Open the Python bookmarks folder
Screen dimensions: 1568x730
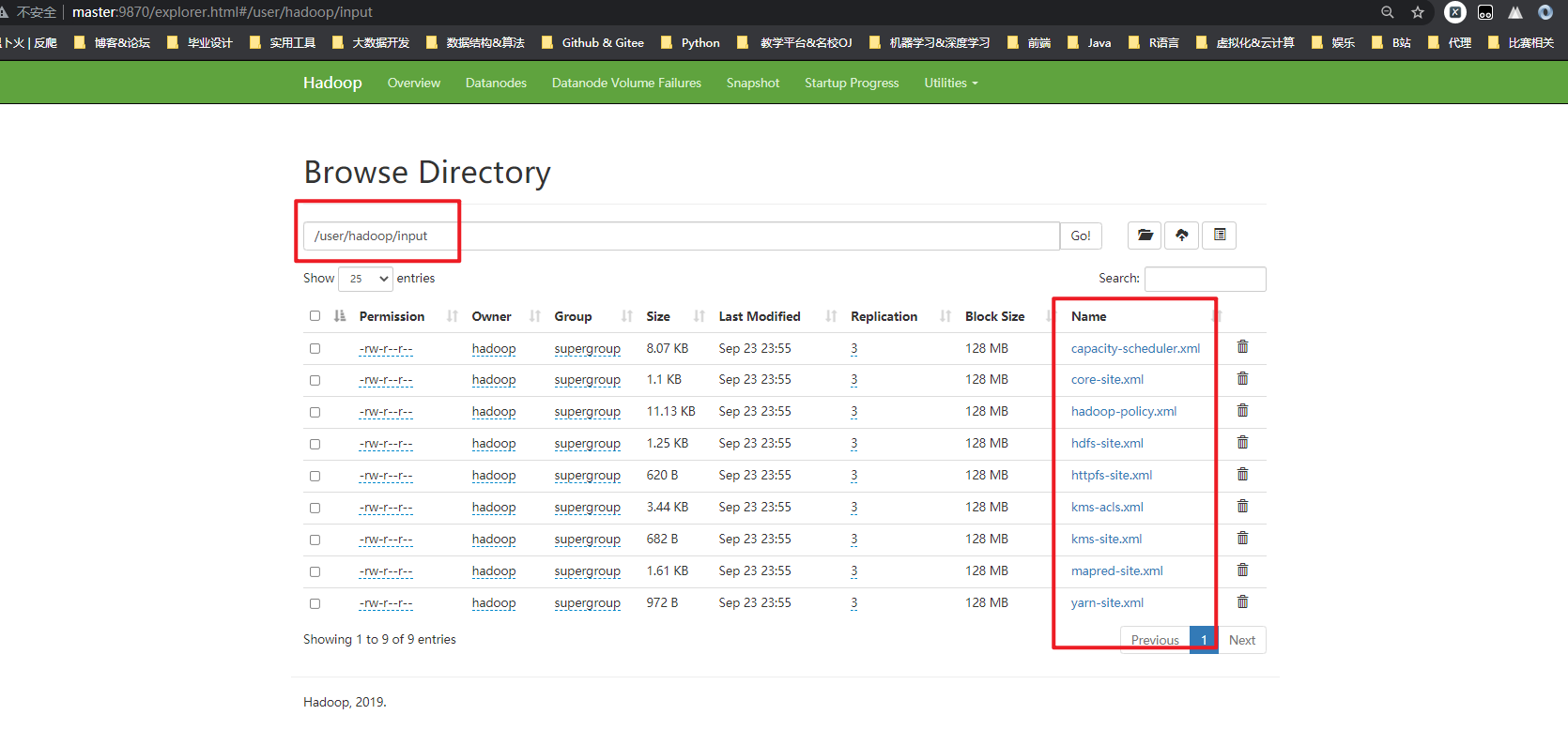[x=690, y=43]
